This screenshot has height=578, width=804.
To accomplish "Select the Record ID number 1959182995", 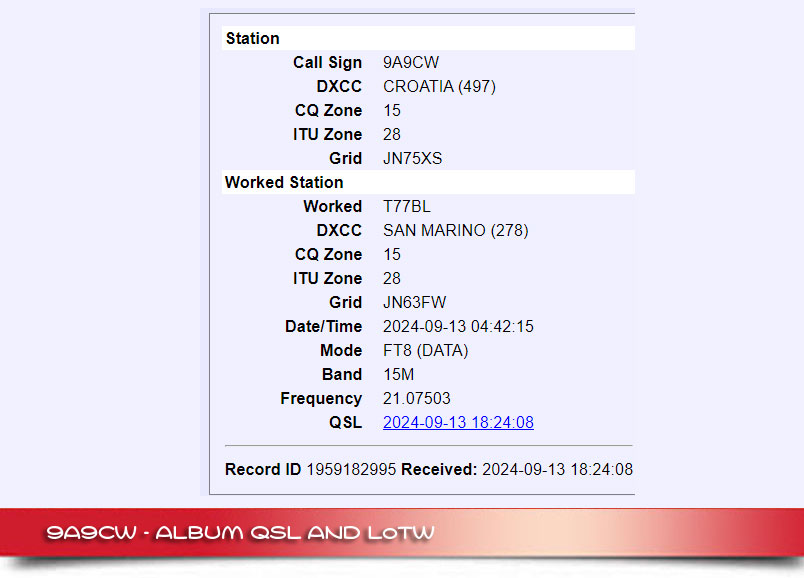I will coord(351,470).
